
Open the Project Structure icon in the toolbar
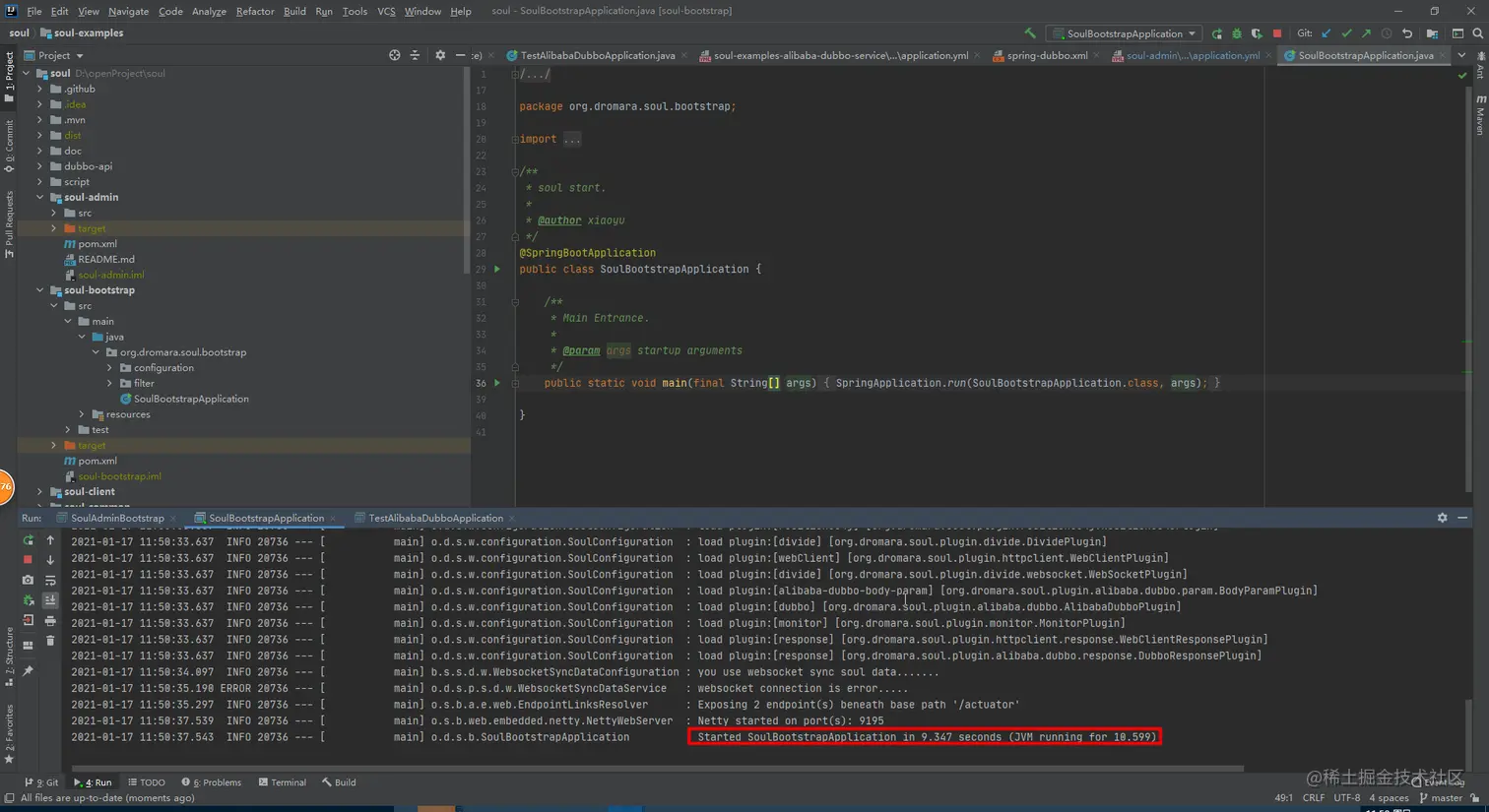click(x=1432, y=33)
